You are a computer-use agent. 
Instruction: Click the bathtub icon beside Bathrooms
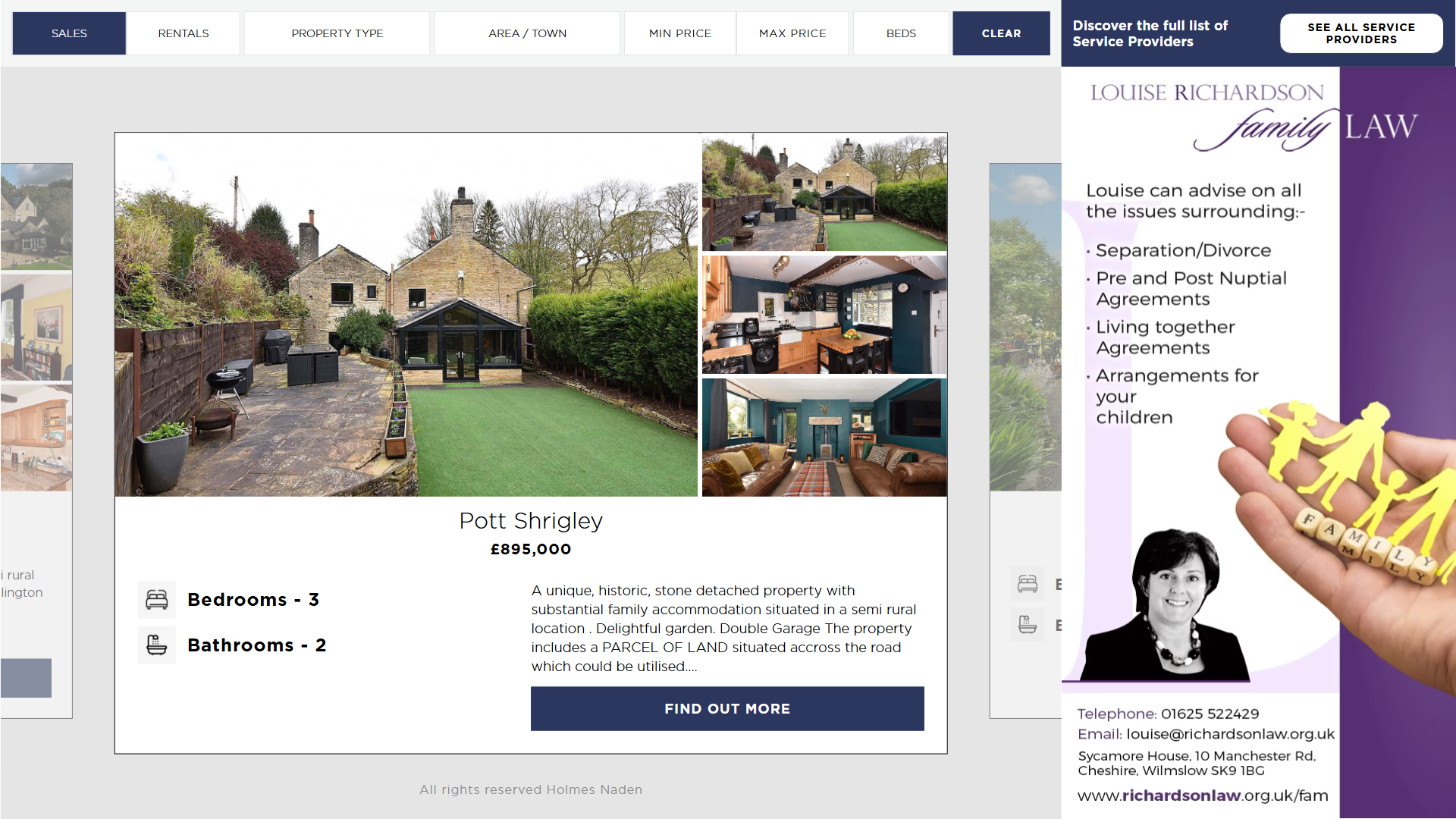[157, 645]
